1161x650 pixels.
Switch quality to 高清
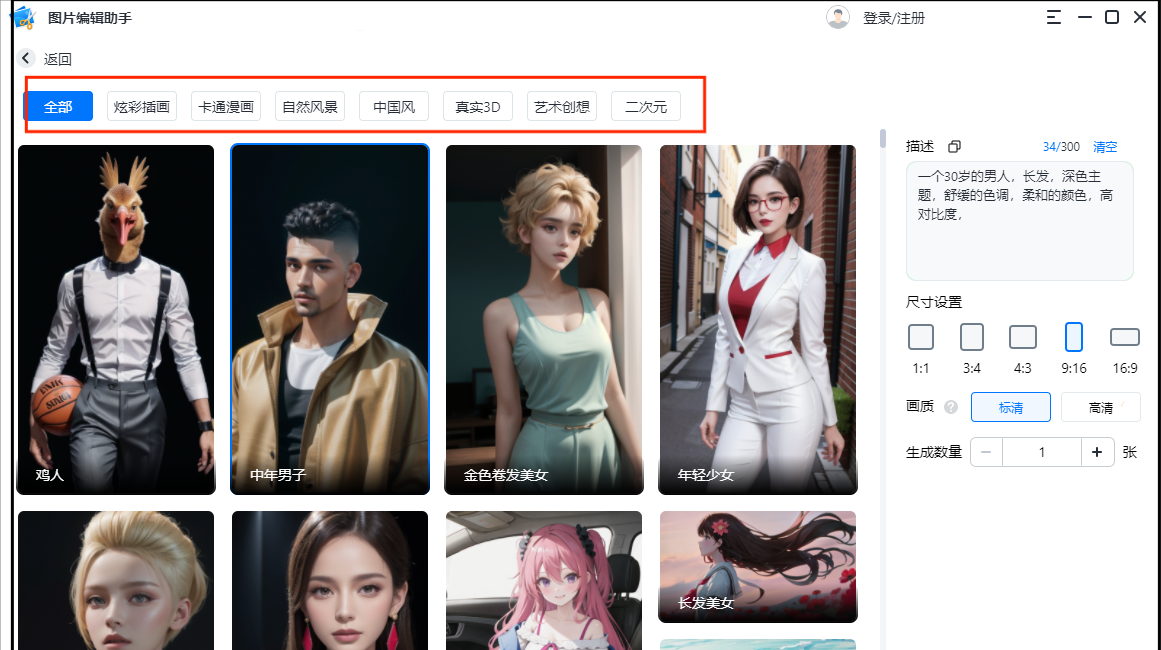(x=1100, y=407)
